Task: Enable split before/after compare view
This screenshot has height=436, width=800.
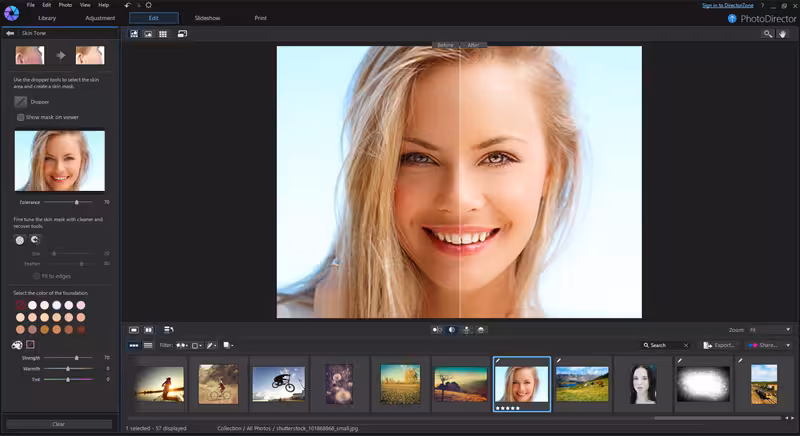Action: pos(452,330)
